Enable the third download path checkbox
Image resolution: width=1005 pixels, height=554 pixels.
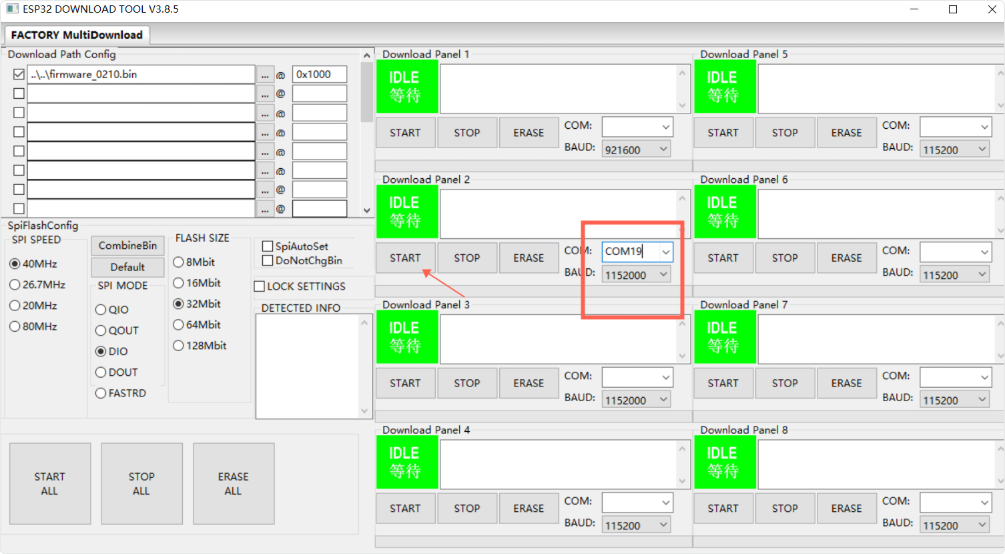(x=19, y=113)
